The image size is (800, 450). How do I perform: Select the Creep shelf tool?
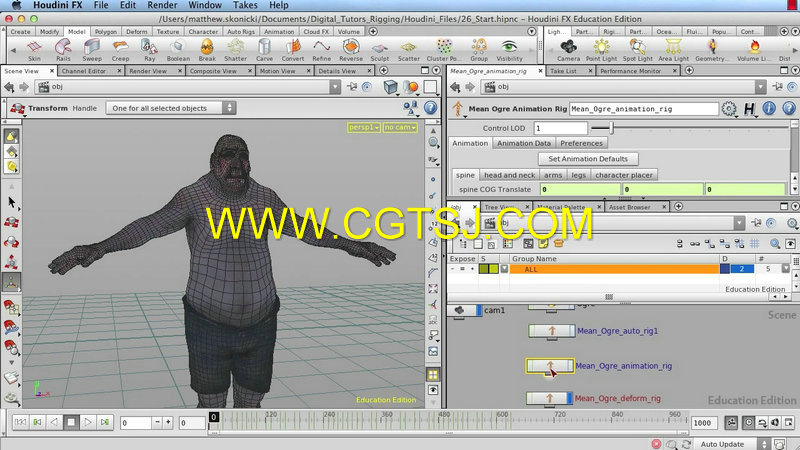[120, 51]
